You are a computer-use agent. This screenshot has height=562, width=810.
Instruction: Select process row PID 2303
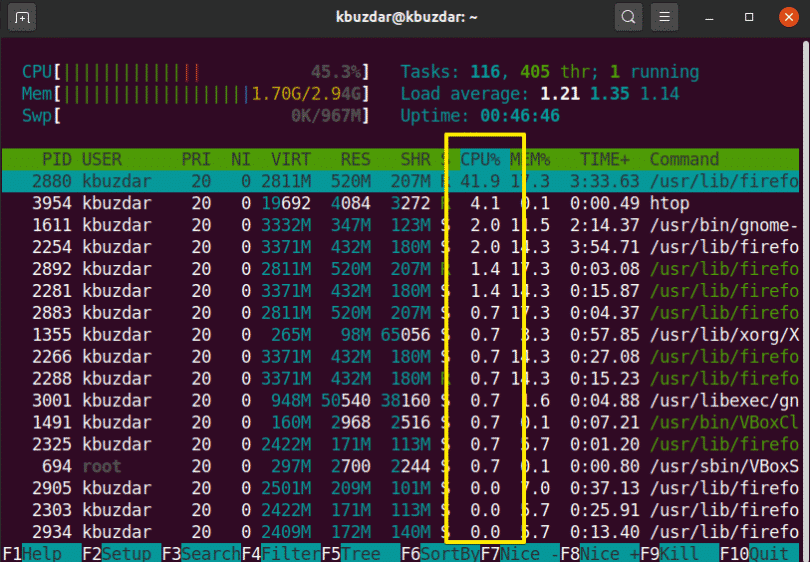click(x=400, y=510)
